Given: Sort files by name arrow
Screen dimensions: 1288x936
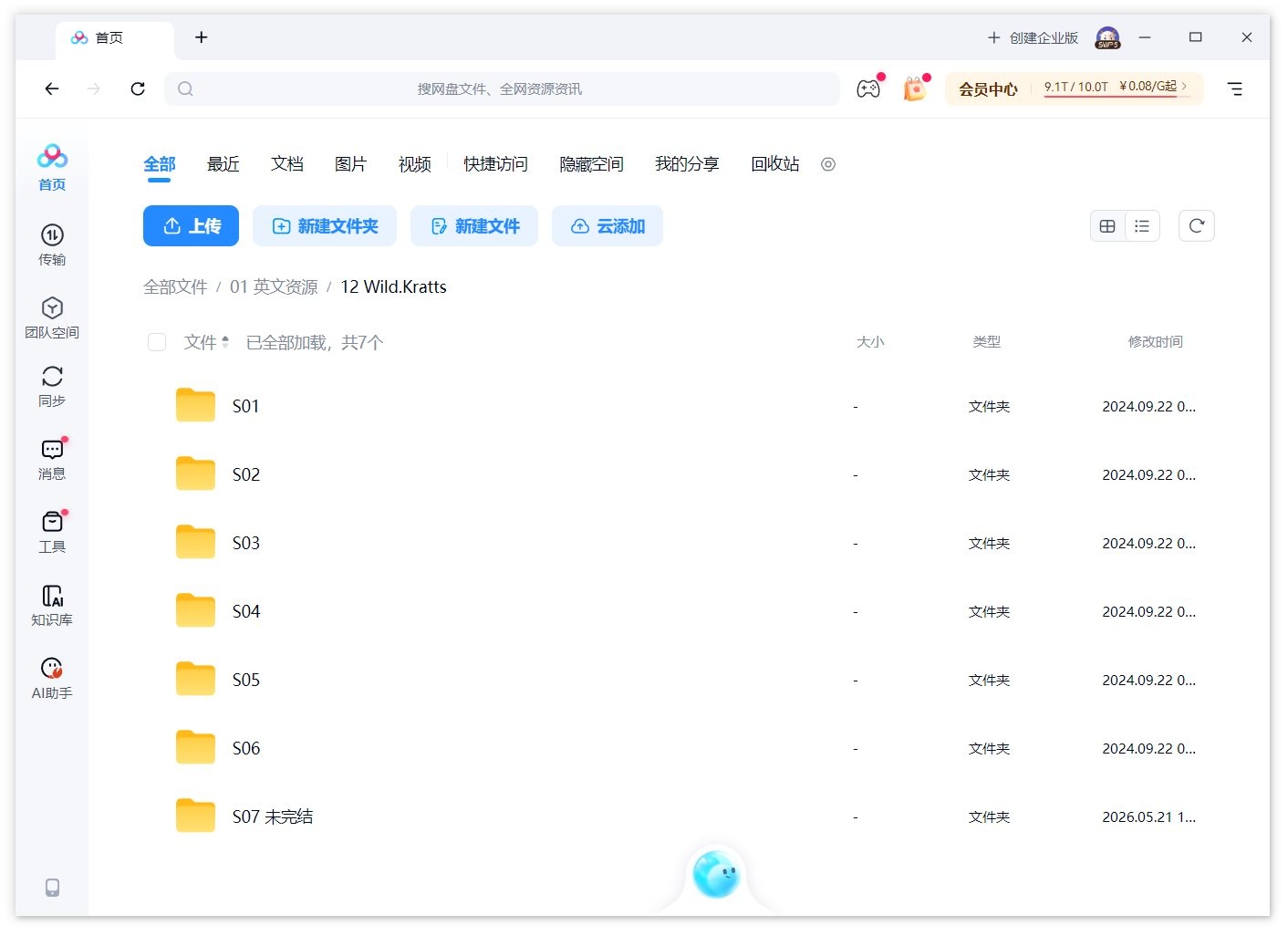Looking at the screenshot, I should click(224, 342).
